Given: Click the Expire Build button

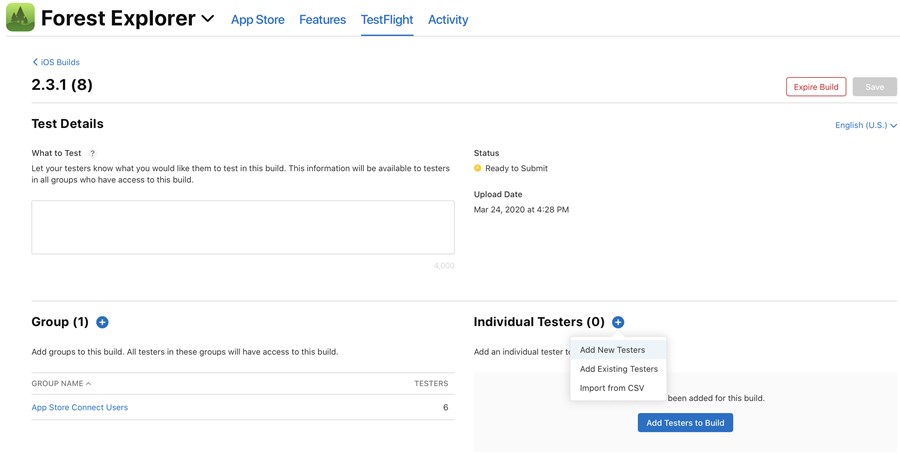Looking at the screenshot, I should click(816, 87).
